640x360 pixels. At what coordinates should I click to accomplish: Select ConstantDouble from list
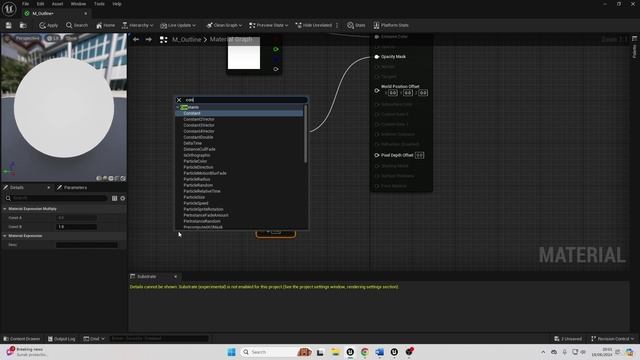198,138
